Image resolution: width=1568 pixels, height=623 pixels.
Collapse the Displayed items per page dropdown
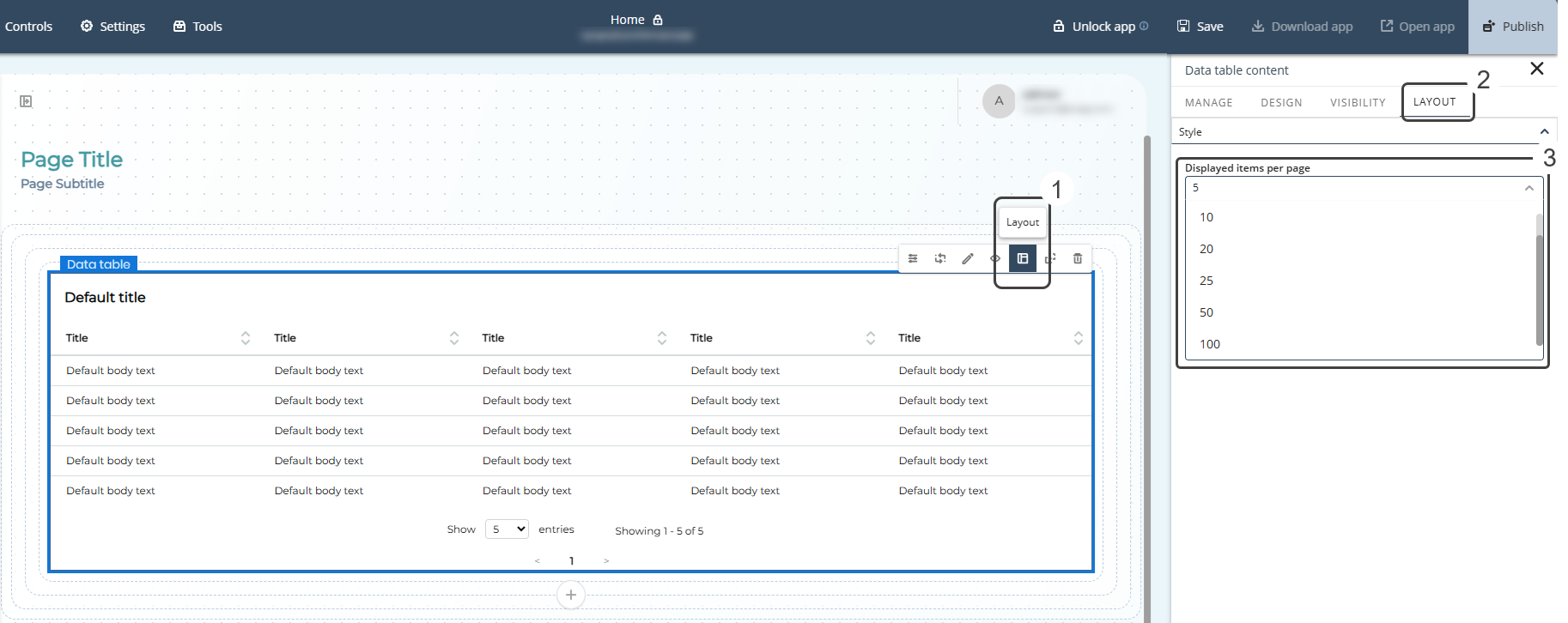coord(1528,188)
